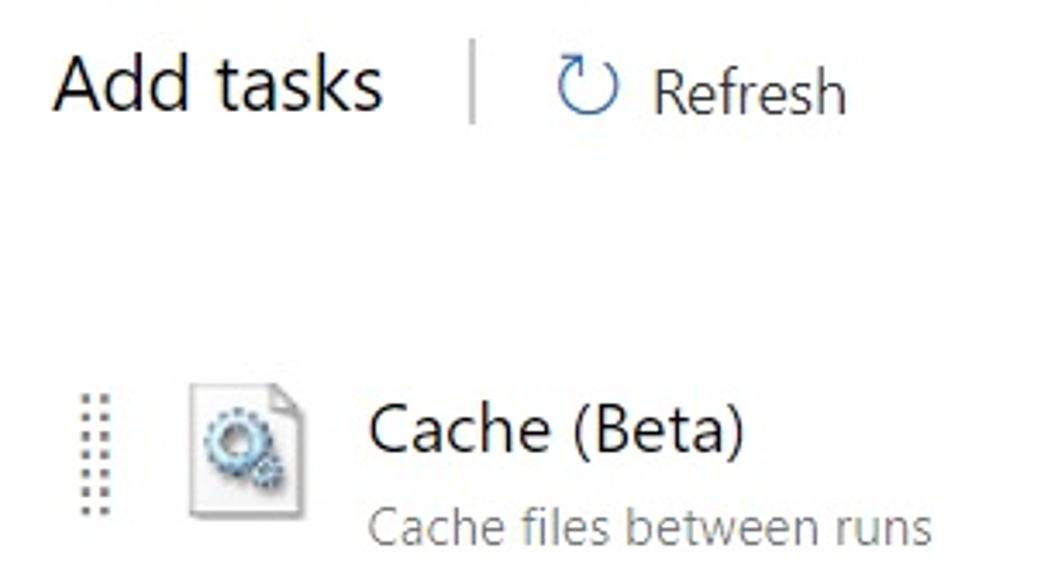Click the folded corner of Cache file icon
This screenshot has width=1042, height=586.
(x=284, y=399)
